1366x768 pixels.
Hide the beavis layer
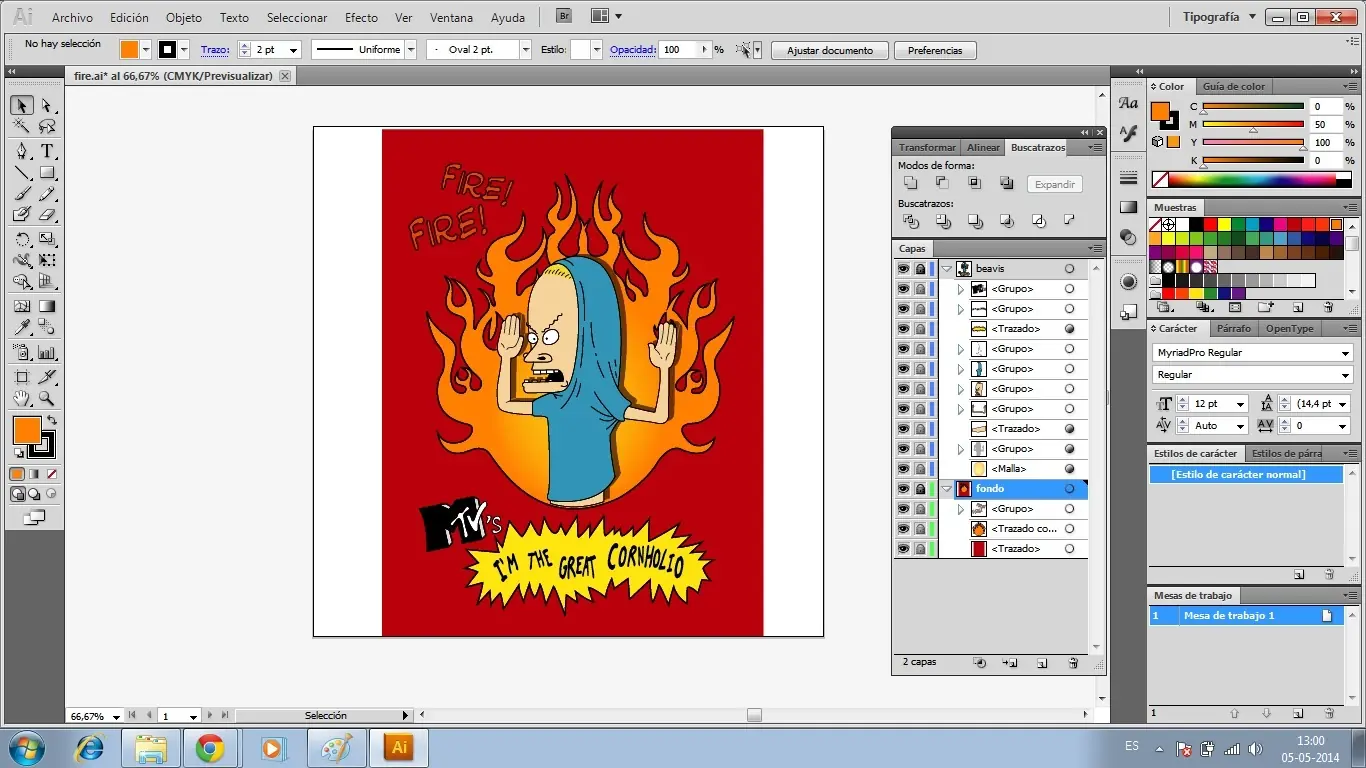tap(903, 269)
